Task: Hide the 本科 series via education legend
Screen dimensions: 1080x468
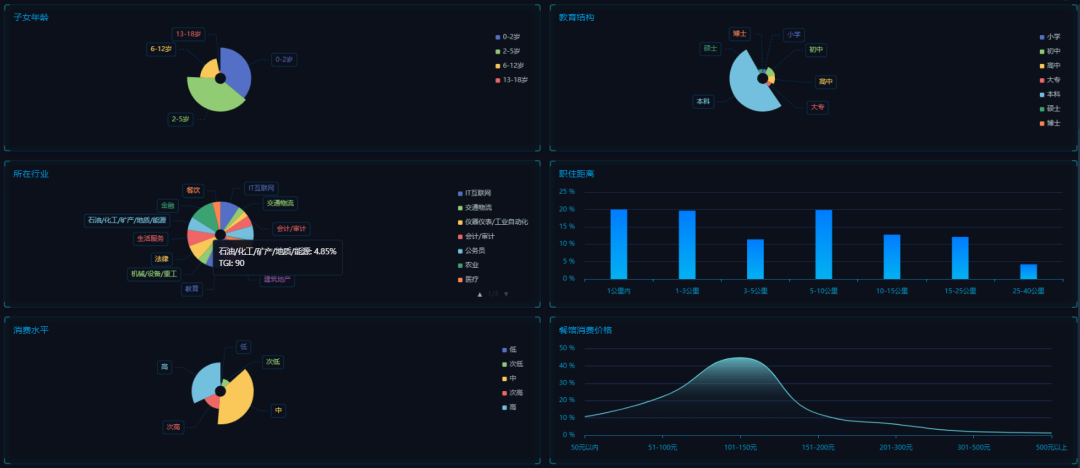Action: point(1050,95)
